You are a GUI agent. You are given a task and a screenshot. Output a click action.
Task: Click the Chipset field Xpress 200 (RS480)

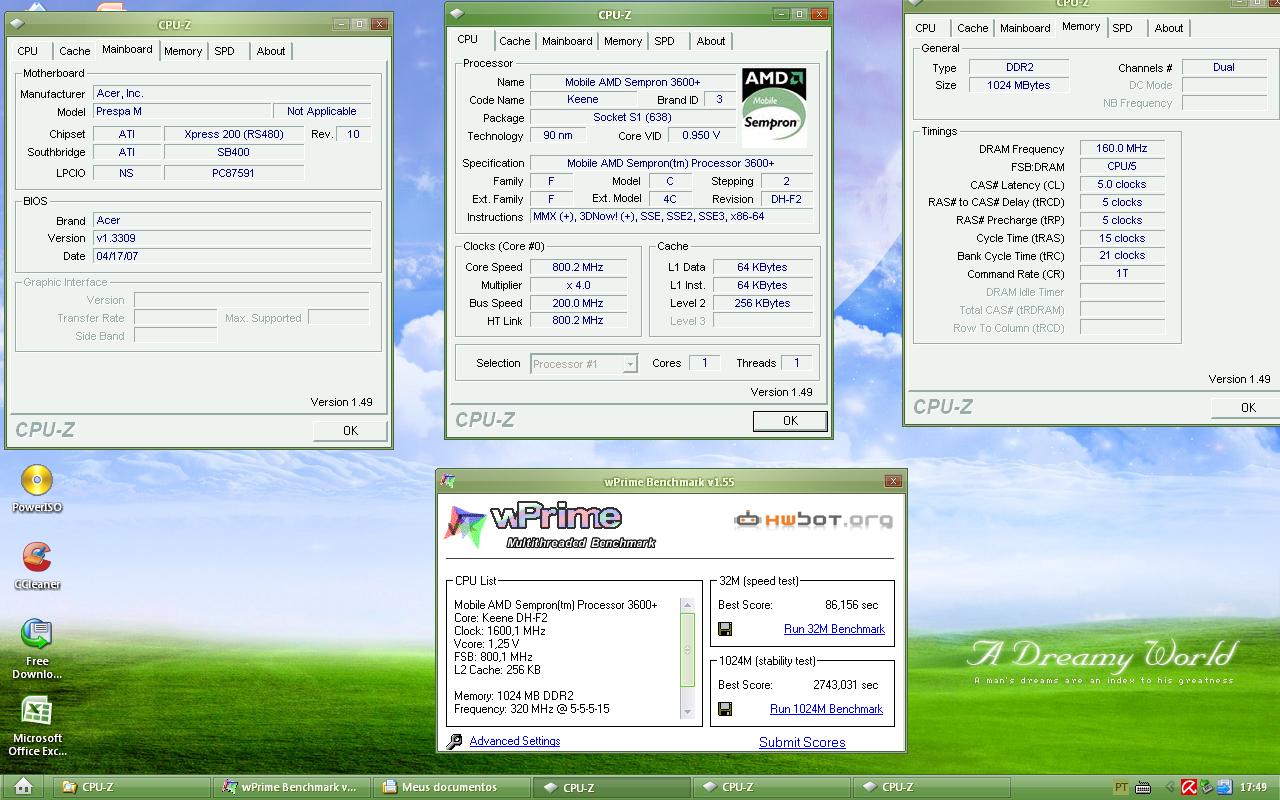(234, 134)
